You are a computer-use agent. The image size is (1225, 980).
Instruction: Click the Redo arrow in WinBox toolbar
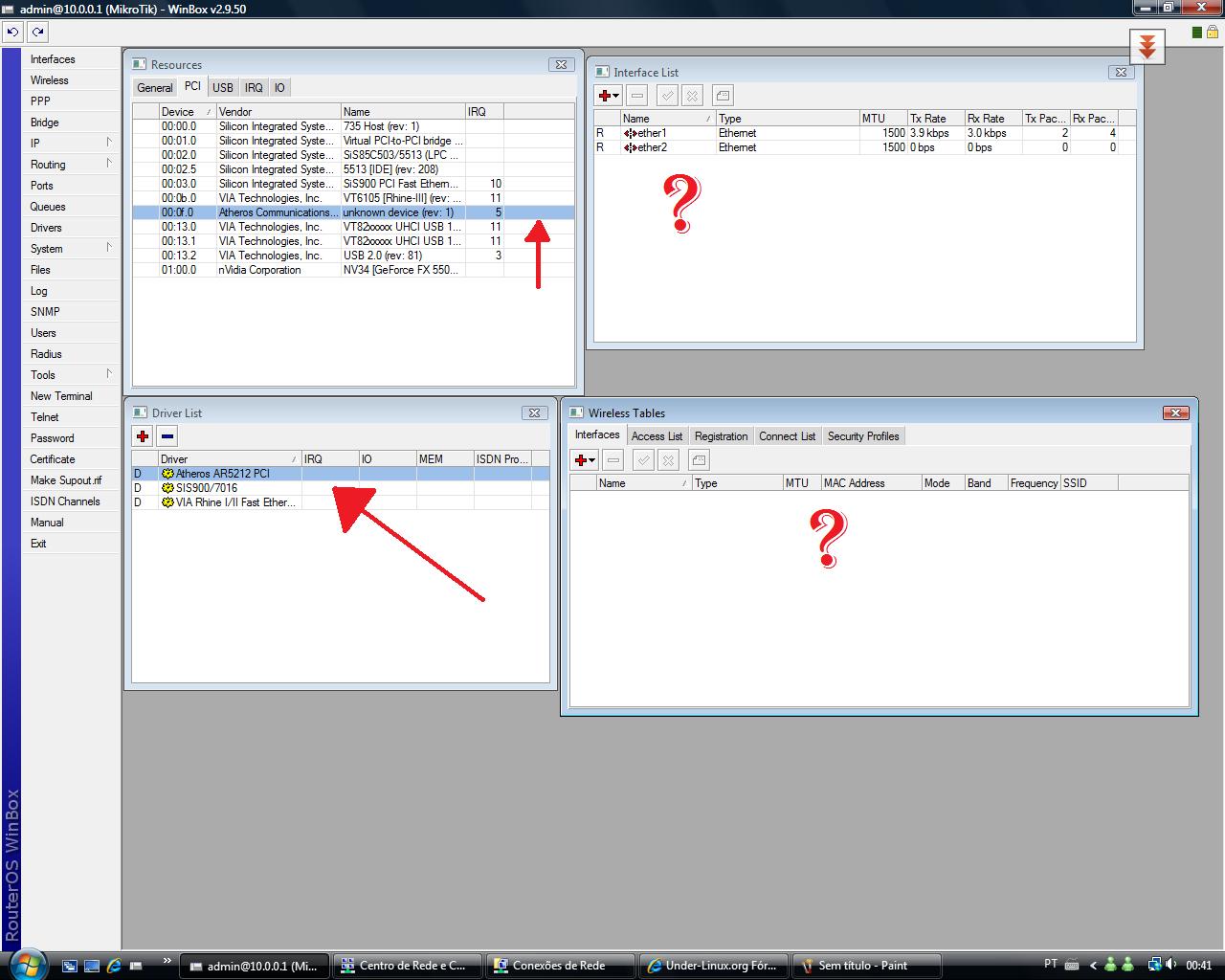pyautogui.click(x=37, y=32)
